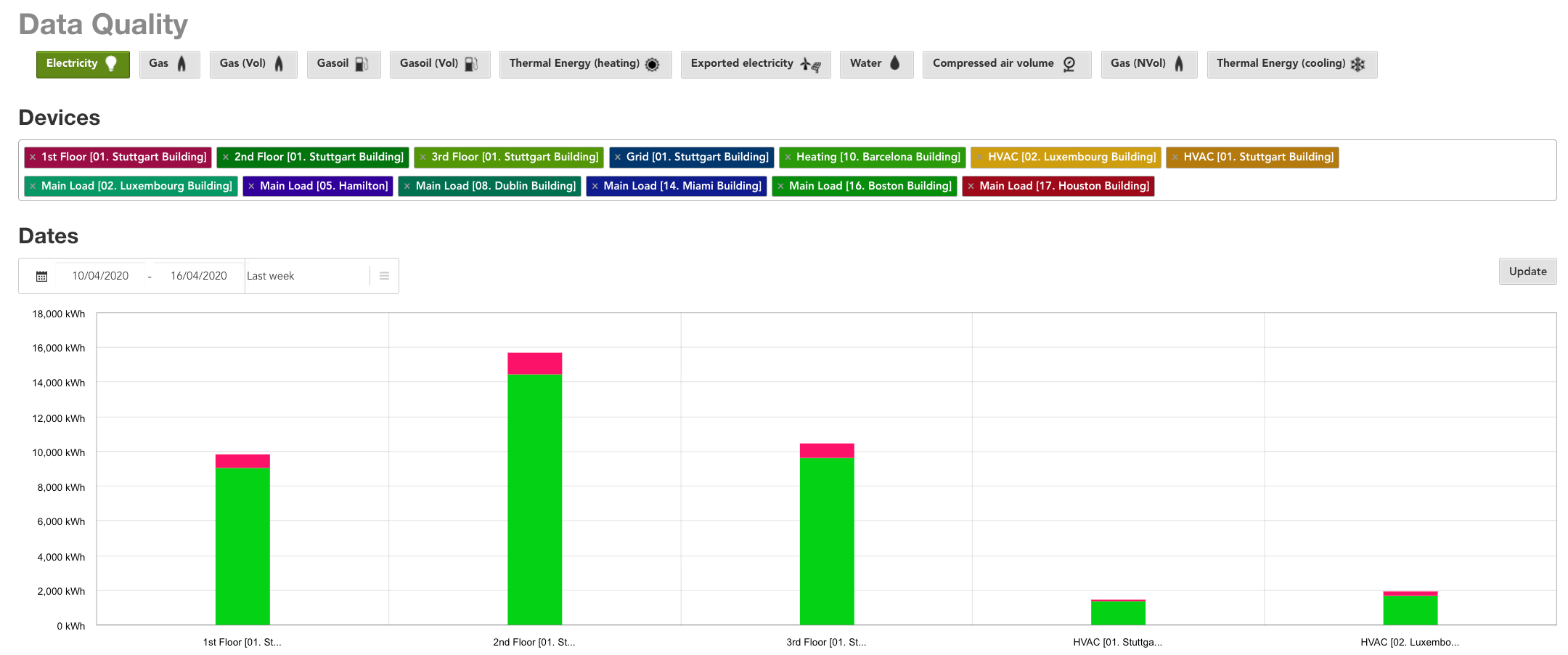
Task: Click the Update button
Action: click(x=1527, y=271)
